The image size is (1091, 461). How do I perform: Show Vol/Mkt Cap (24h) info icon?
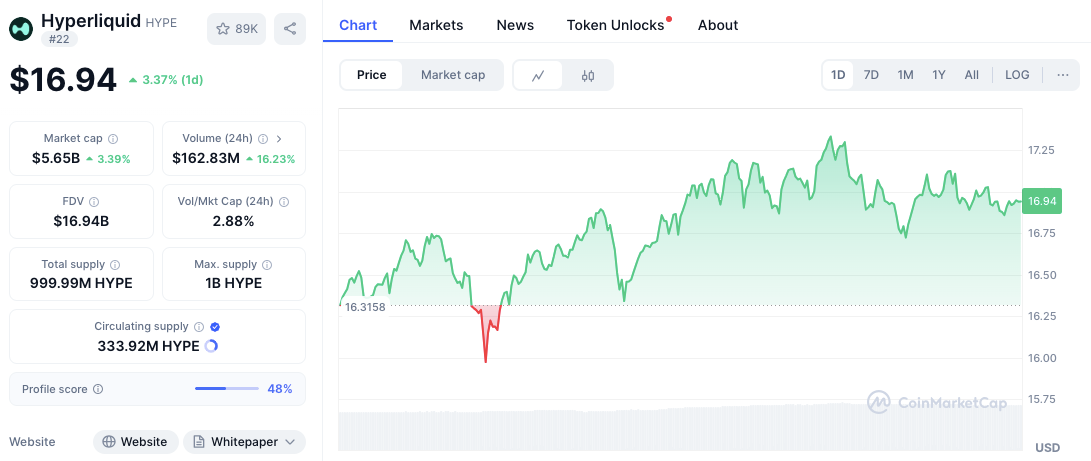tap(284, 202)
